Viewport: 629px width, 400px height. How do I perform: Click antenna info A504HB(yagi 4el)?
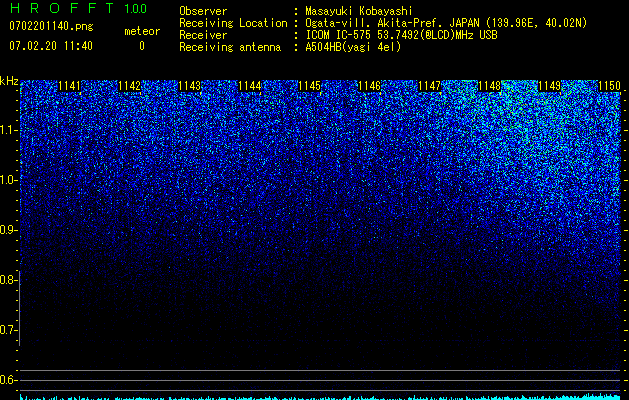[353, 47]
